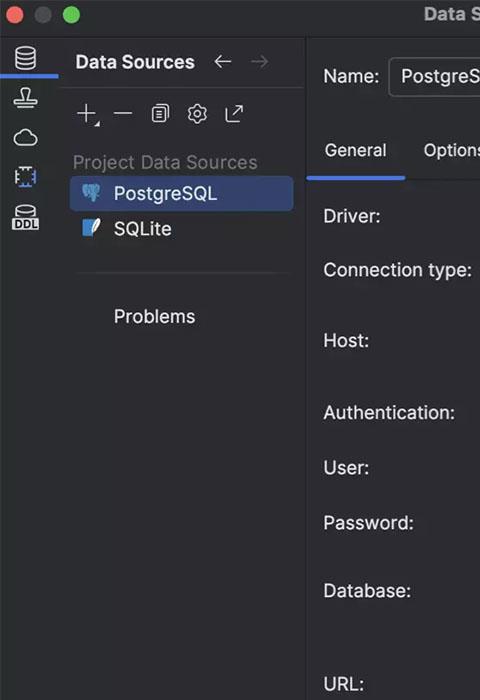The height and width of the screenshot is (700, 480).
Task: Click the PostgreSQL elephant icon
Action: [x=91, y=193]
